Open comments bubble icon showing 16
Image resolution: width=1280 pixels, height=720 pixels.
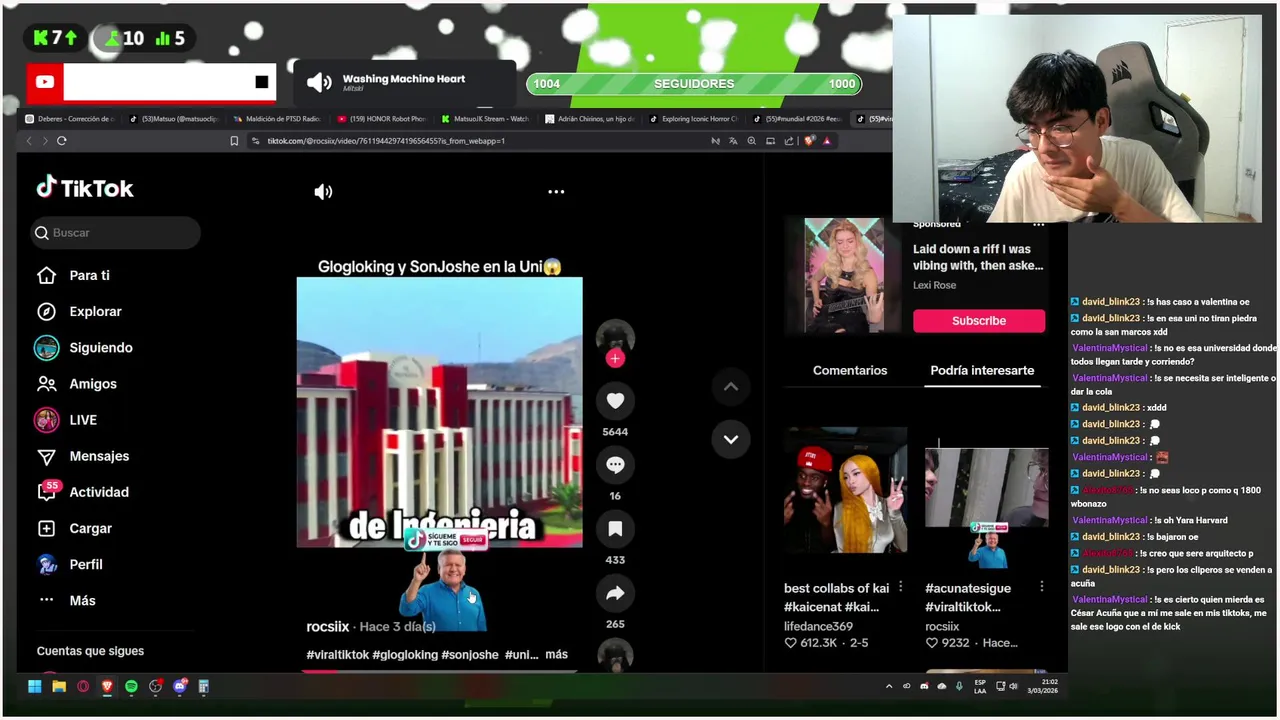(x=615, y=465)
